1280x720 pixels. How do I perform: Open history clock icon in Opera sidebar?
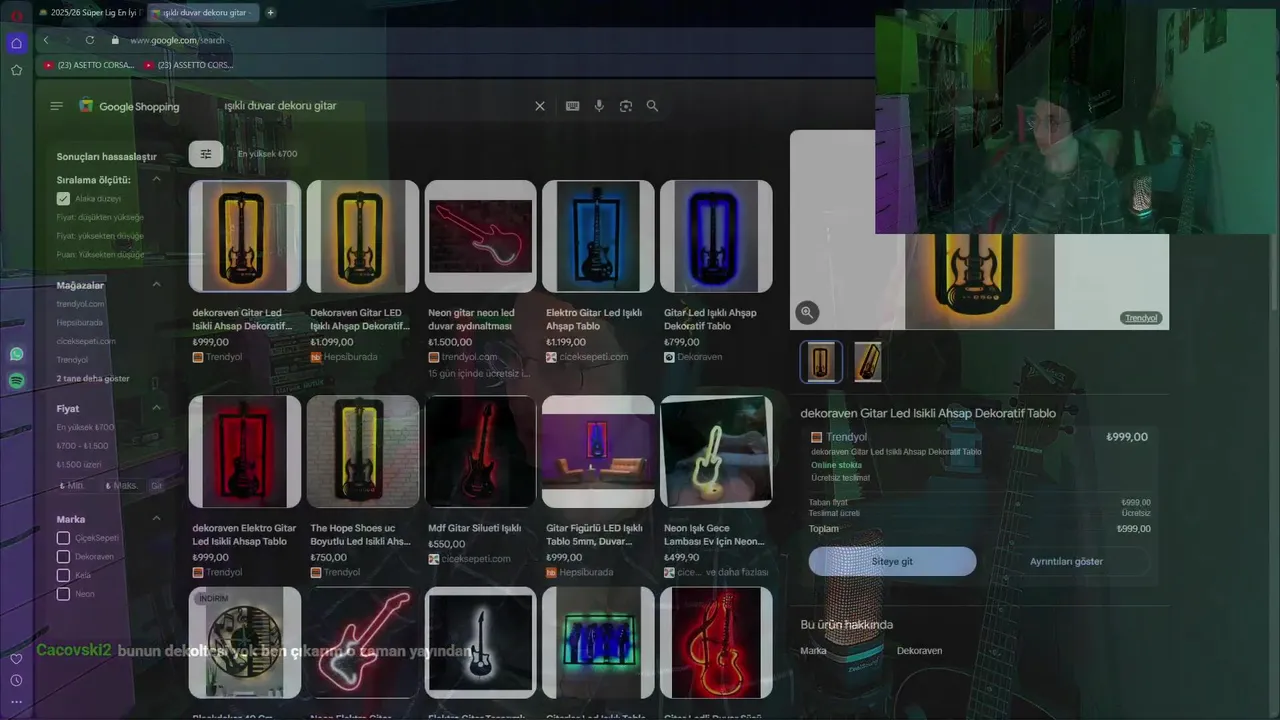(16, 681)
